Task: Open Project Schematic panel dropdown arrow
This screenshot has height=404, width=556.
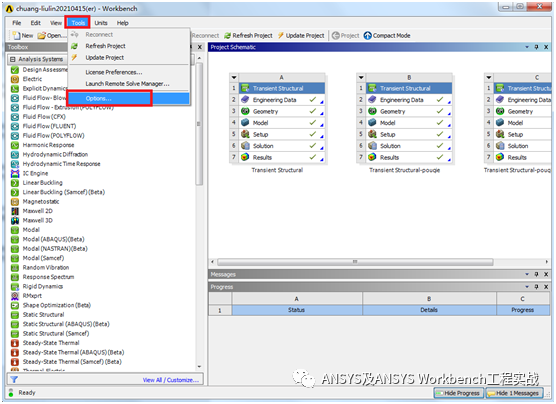Action: (x=527, y=47)
